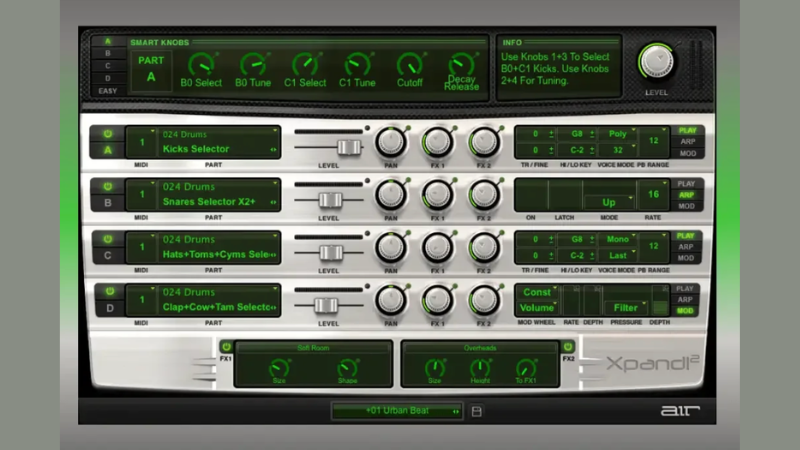Open the +01 Urban Beat preset selector
Screen dimensions: 800x450
click(397, 411)
